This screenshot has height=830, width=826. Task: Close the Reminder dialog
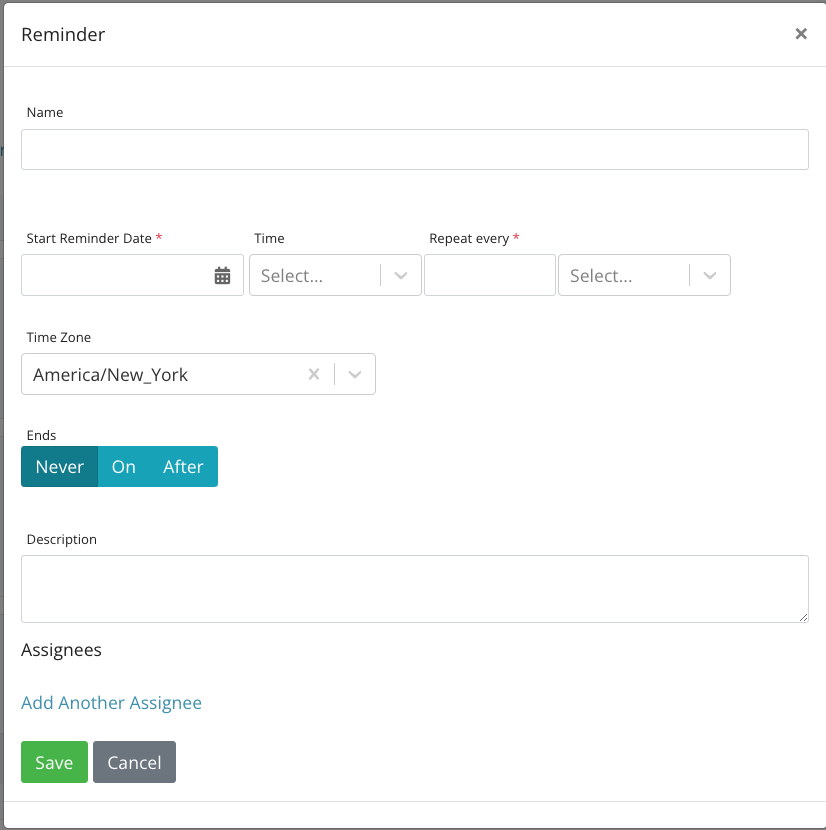pyautogui.click(x=800, y=34)
